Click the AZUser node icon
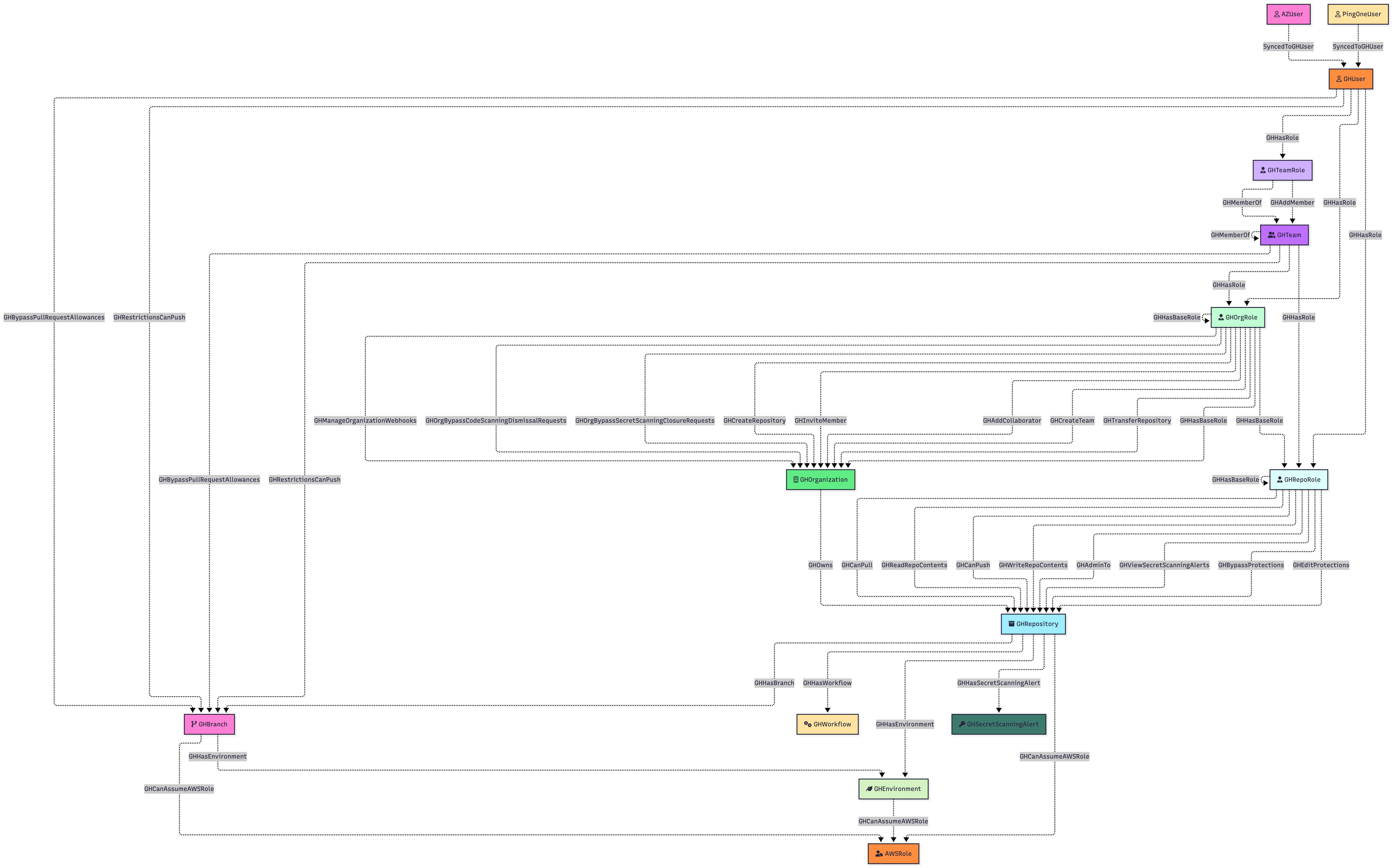Viewport: 1392px width, 868px height. [x=1277, y=14]
